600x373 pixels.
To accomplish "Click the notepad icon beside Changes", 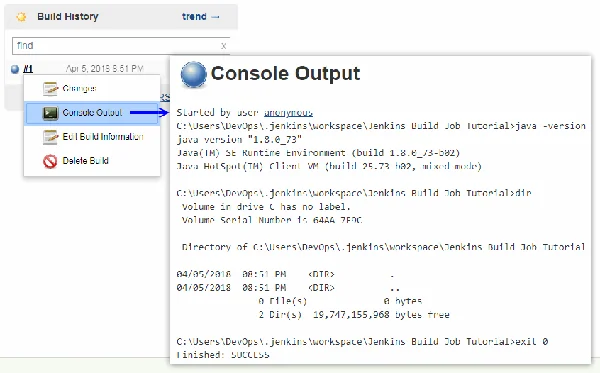I will 50,89.
